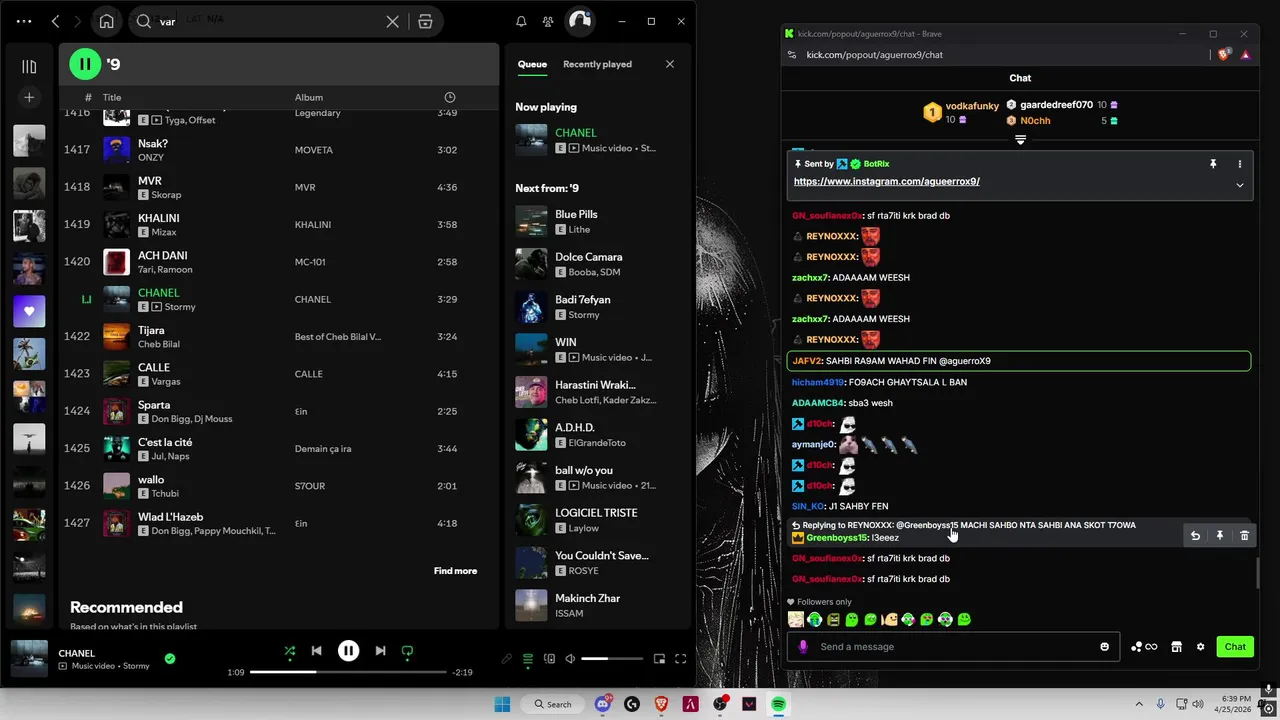The width and height of the screenshot is (1280, 720).
Task: Expand Your Library sidebar
Action: (29, 66)
